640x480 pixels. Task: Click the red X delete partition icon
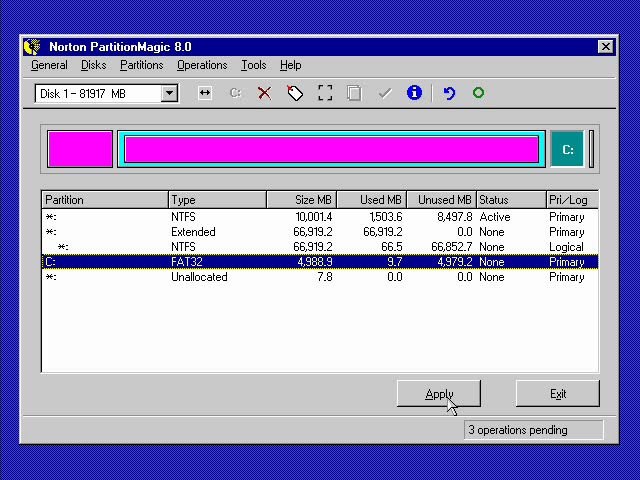(264, 93)
